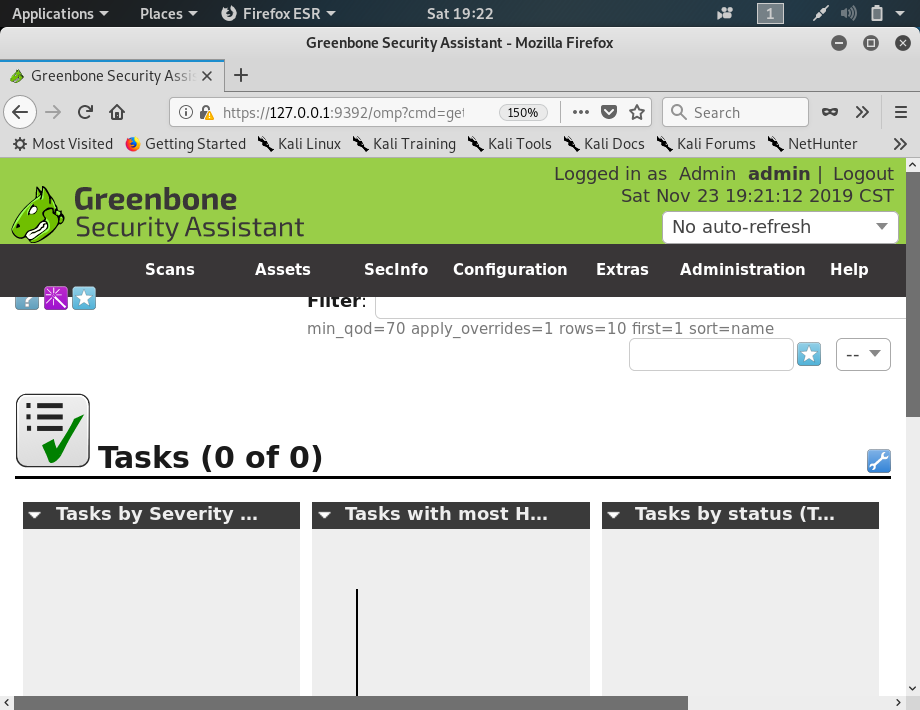
Task: Click the filter name input box
Action: pos(711,354)
